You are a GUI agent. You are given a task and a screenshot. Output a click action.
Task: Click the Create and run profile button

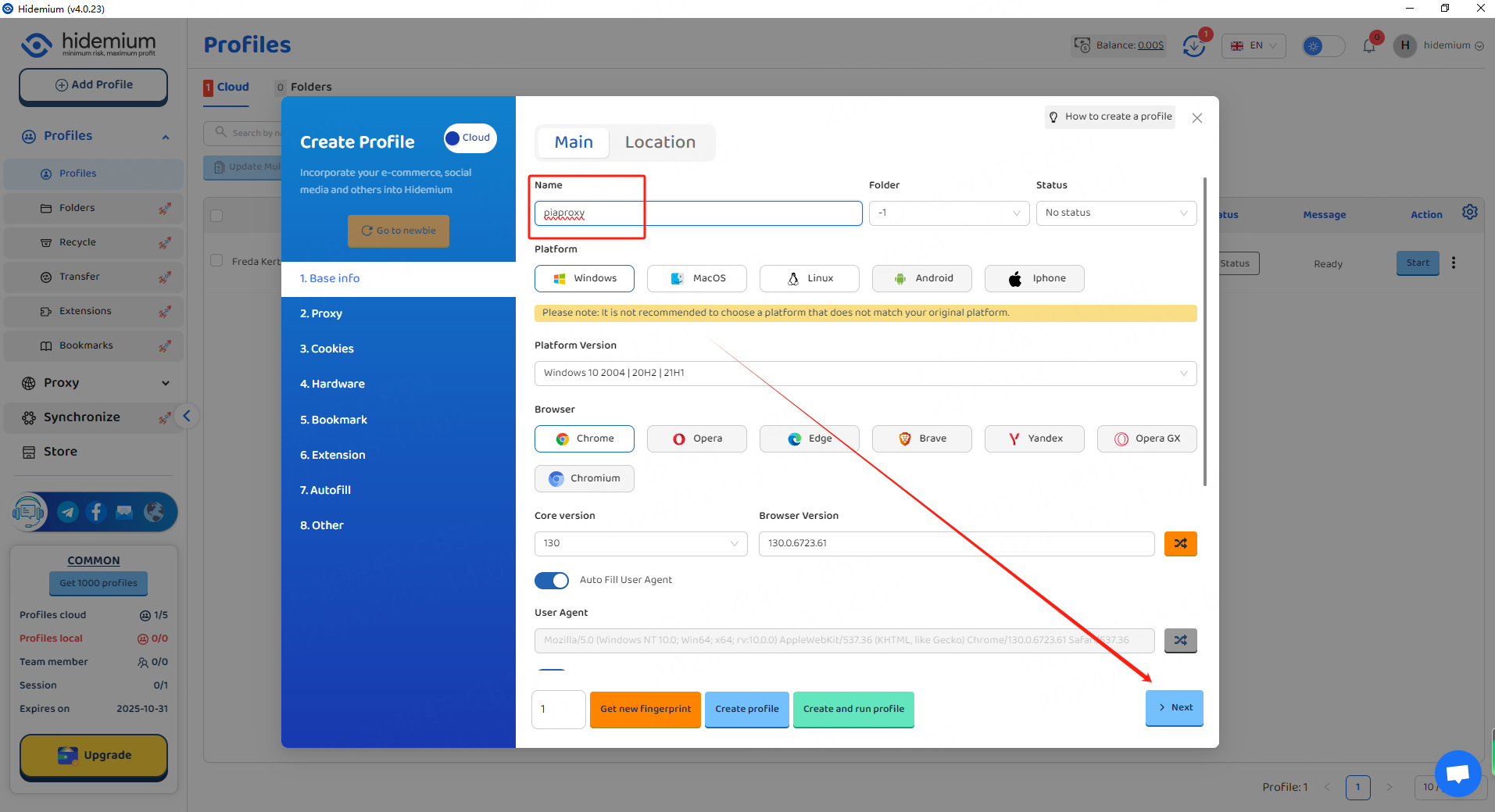[853, 709]
